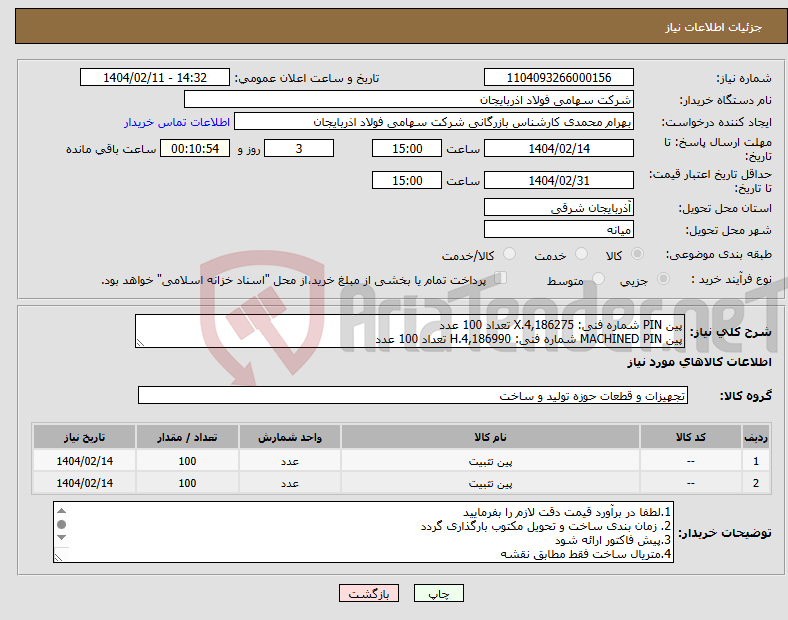Image resolution: width=788 pixels, height=620 pixels.
Task: Click the scroll-down arrow in buyer notes
Action: (61, 538)
